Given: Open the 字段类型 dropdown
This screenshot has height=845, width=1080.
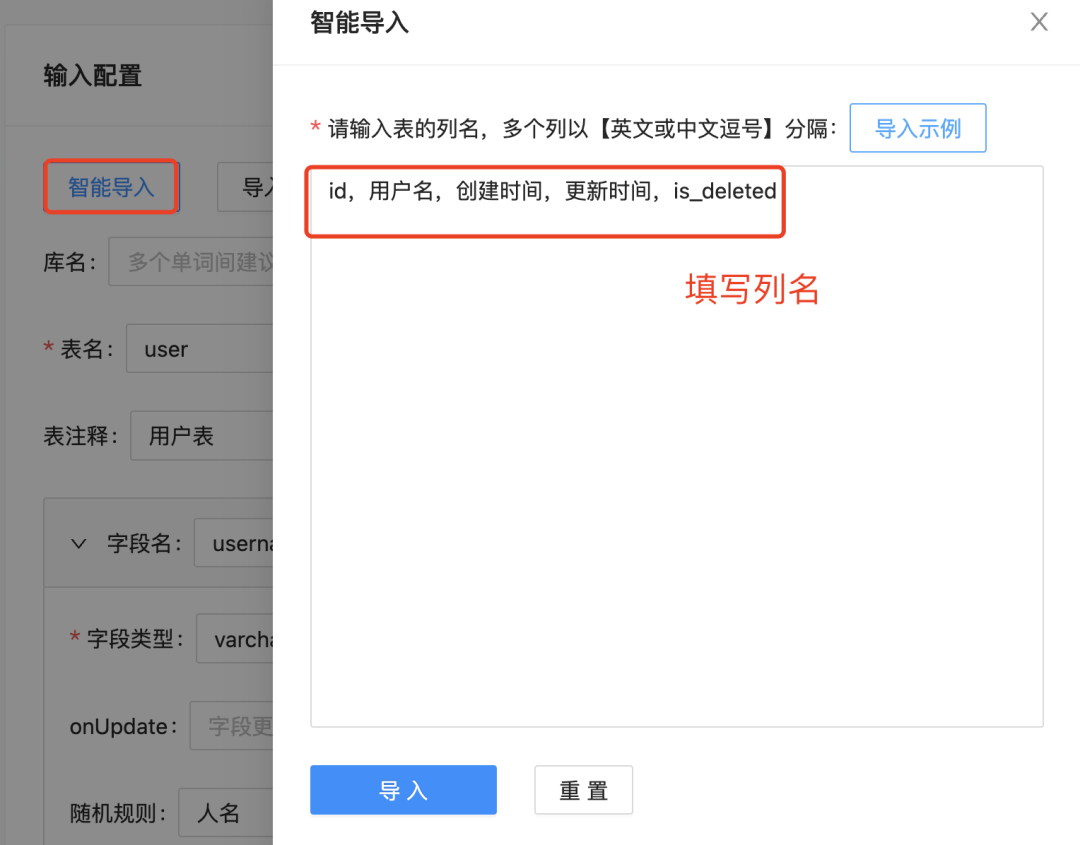Looking at the screenshot, I should (x=235, y=639).
